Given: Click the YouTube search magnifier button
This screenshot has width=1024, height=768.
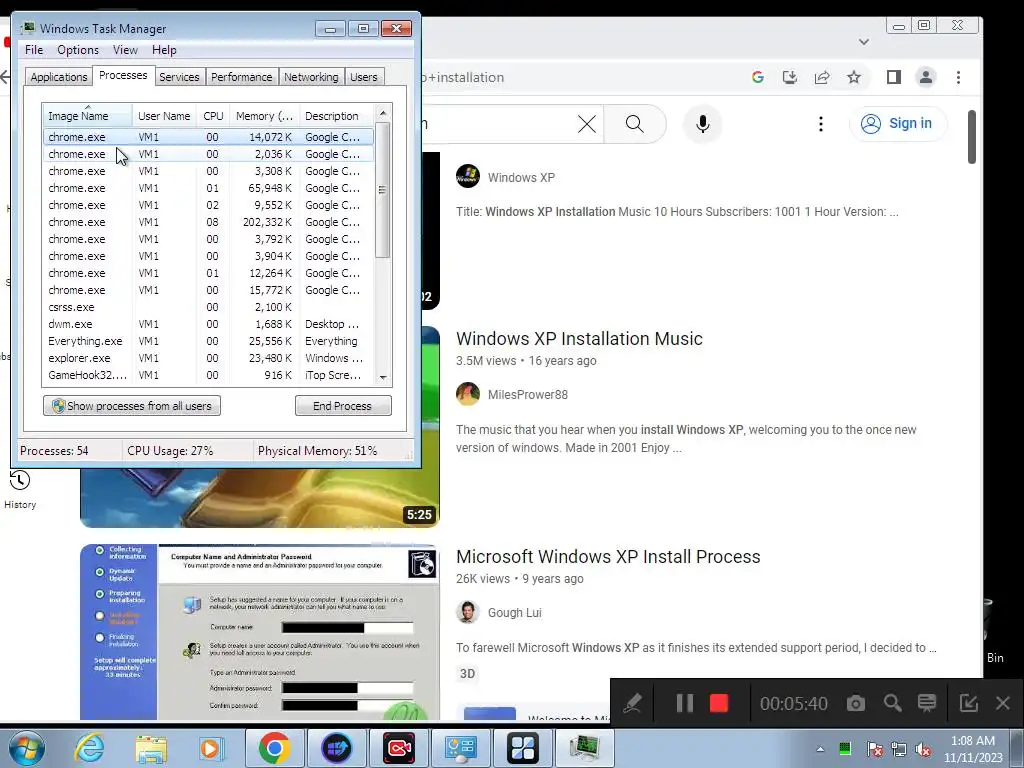Looking at the screenshot, I should pyautogui.click(x=634, y=123).
